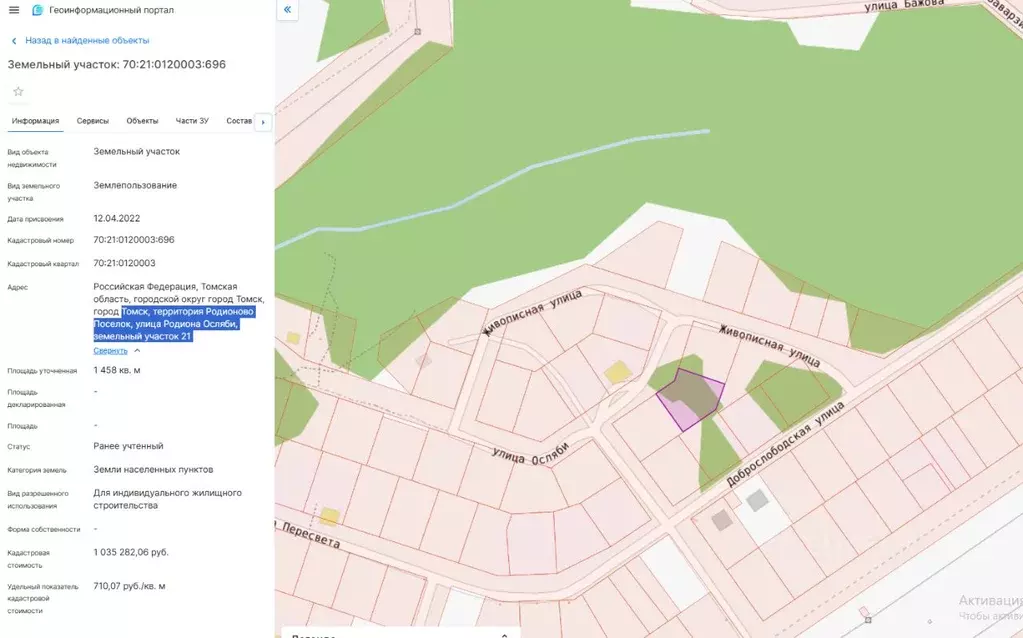Click the Доброслободская улица label on map
The image size is (1023, 638).
[x=785, y=444]
